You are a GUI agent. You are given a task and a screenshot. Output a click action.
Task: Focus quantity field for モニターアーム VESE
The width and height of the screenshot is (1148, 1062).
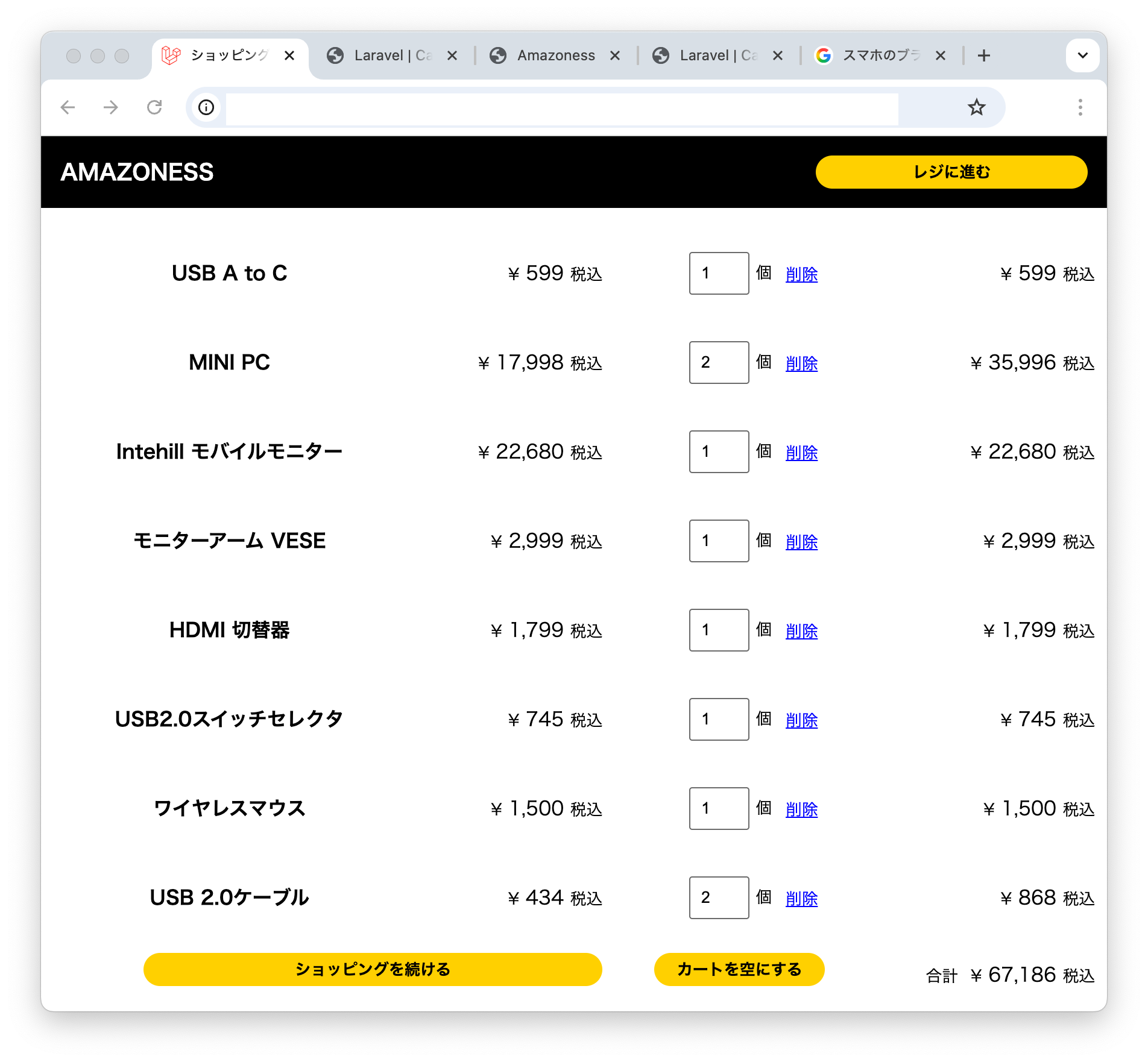[719, 541]
